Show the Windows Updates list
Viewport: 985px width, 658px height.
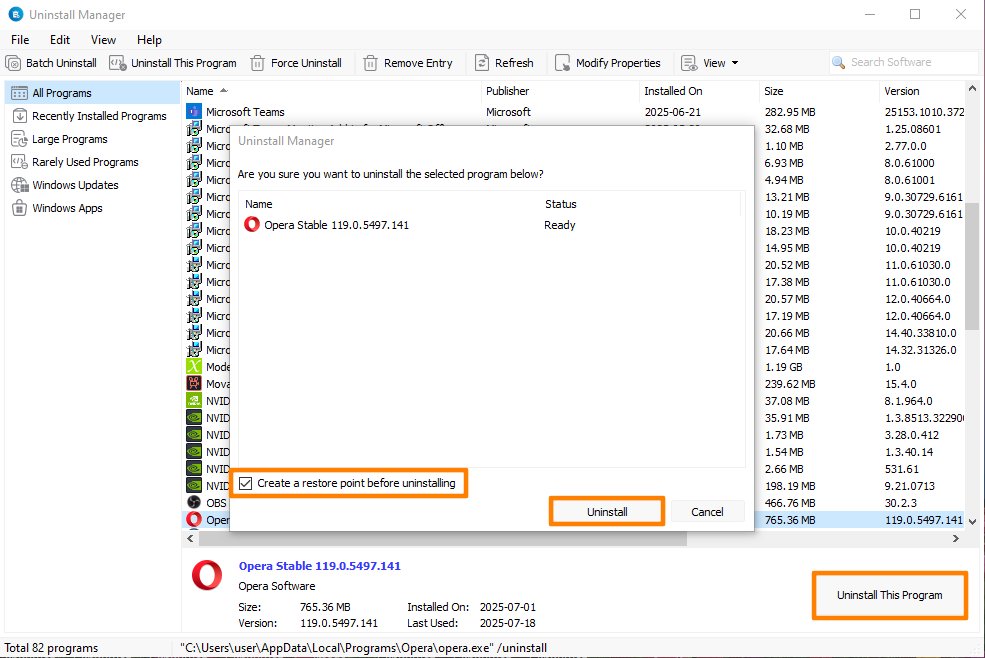point(75,185)
